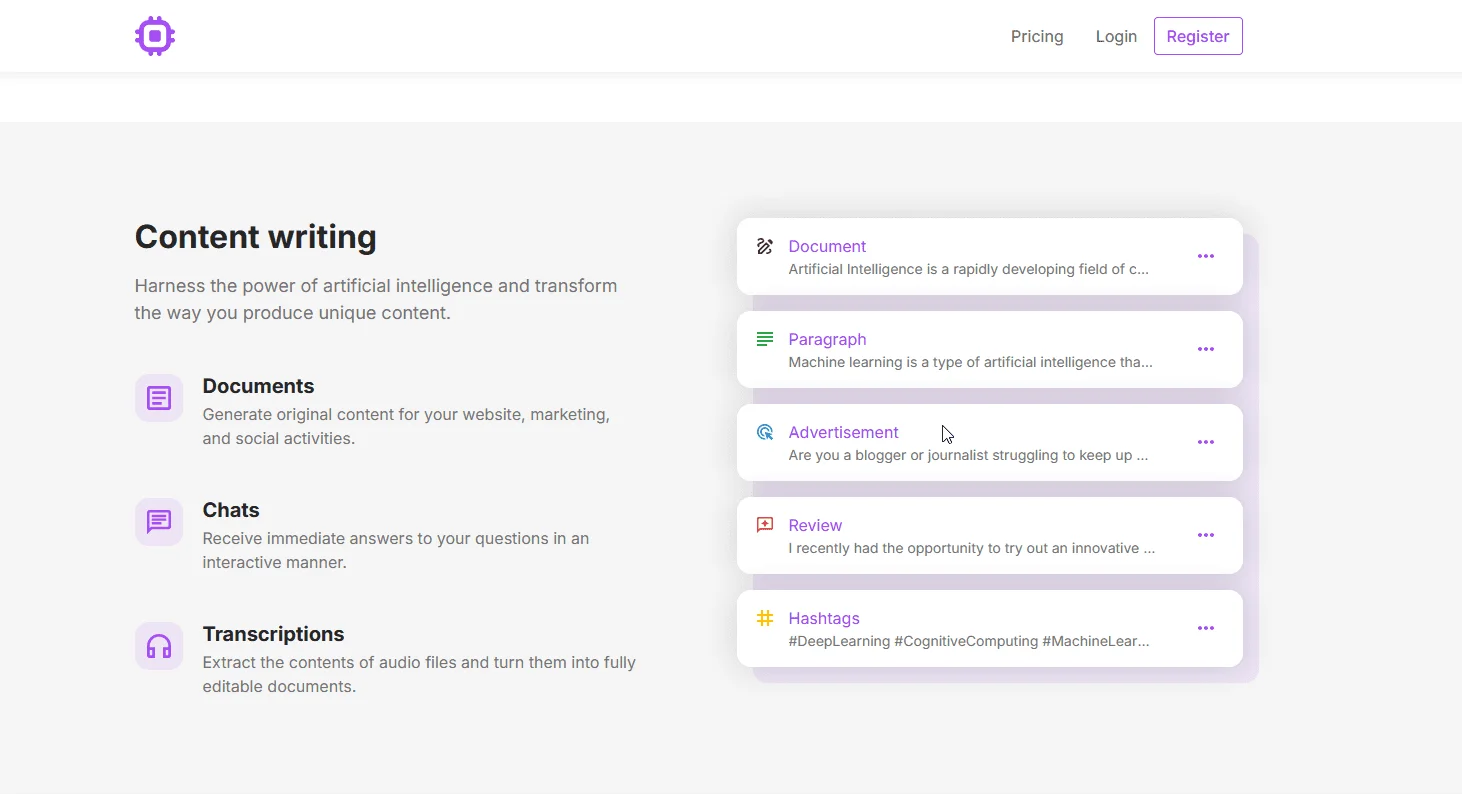
Task: Click the 'Documents' feature heading
Action: 258,386
